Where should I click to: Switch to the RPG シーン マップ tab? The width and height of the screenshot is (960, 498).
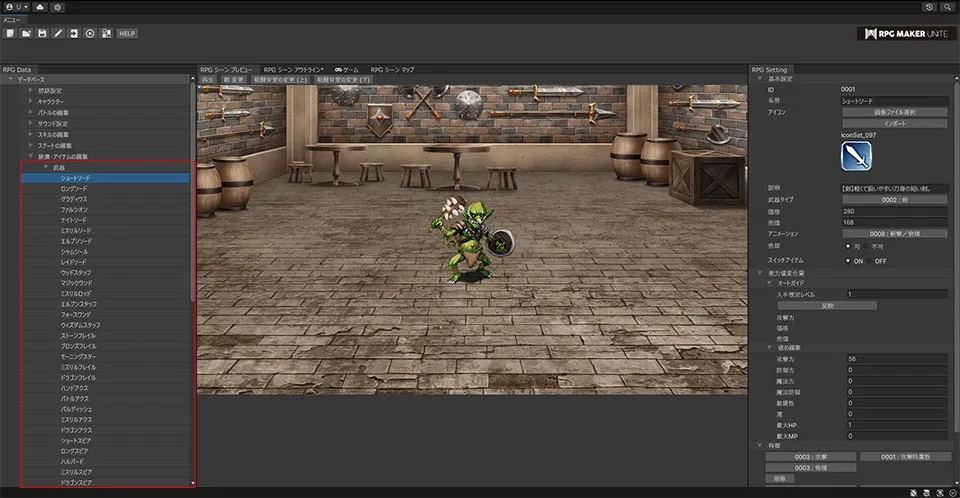[391, 69]
